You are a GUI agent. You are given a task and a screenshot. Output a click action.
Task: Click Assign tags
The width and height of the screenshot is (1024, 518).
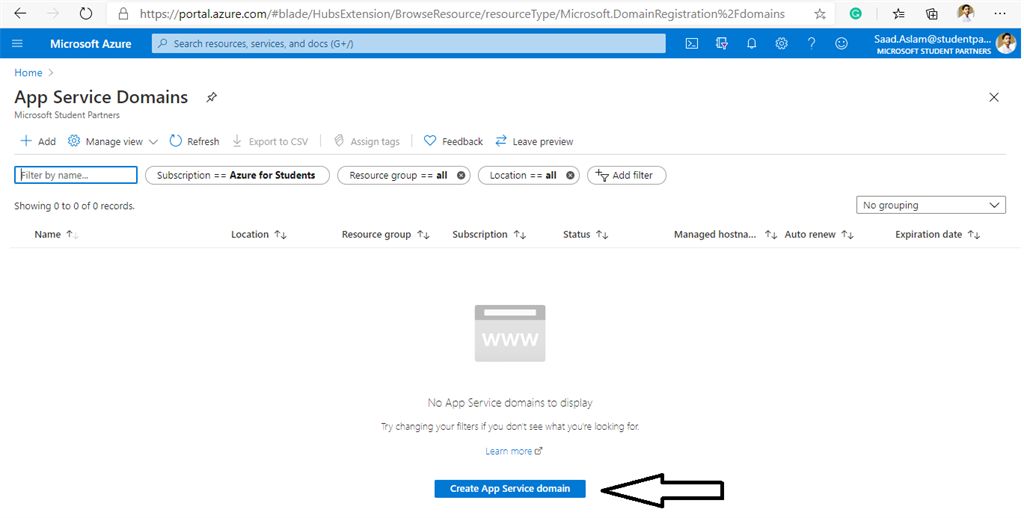point(366,141)
